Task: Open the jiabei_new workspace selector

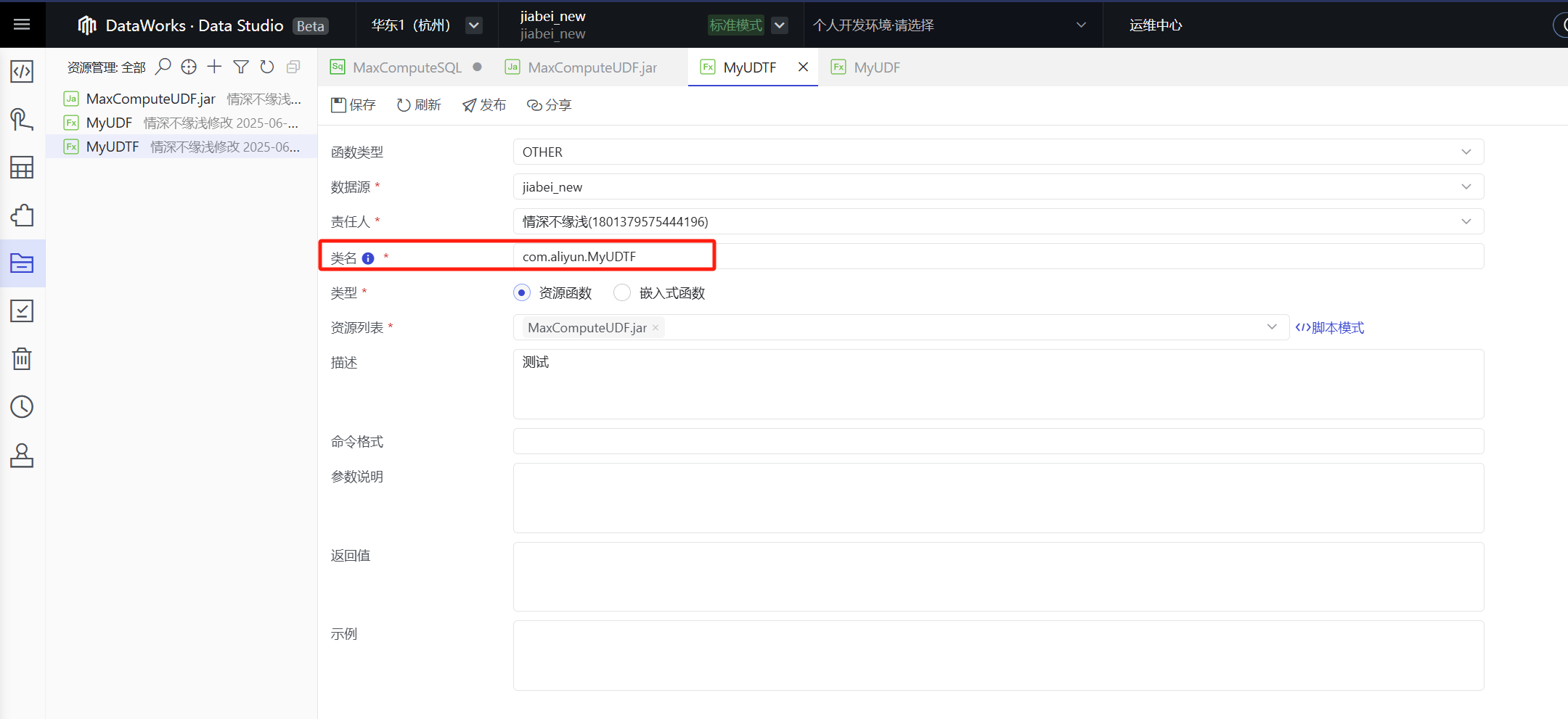Action: (553, 25)
